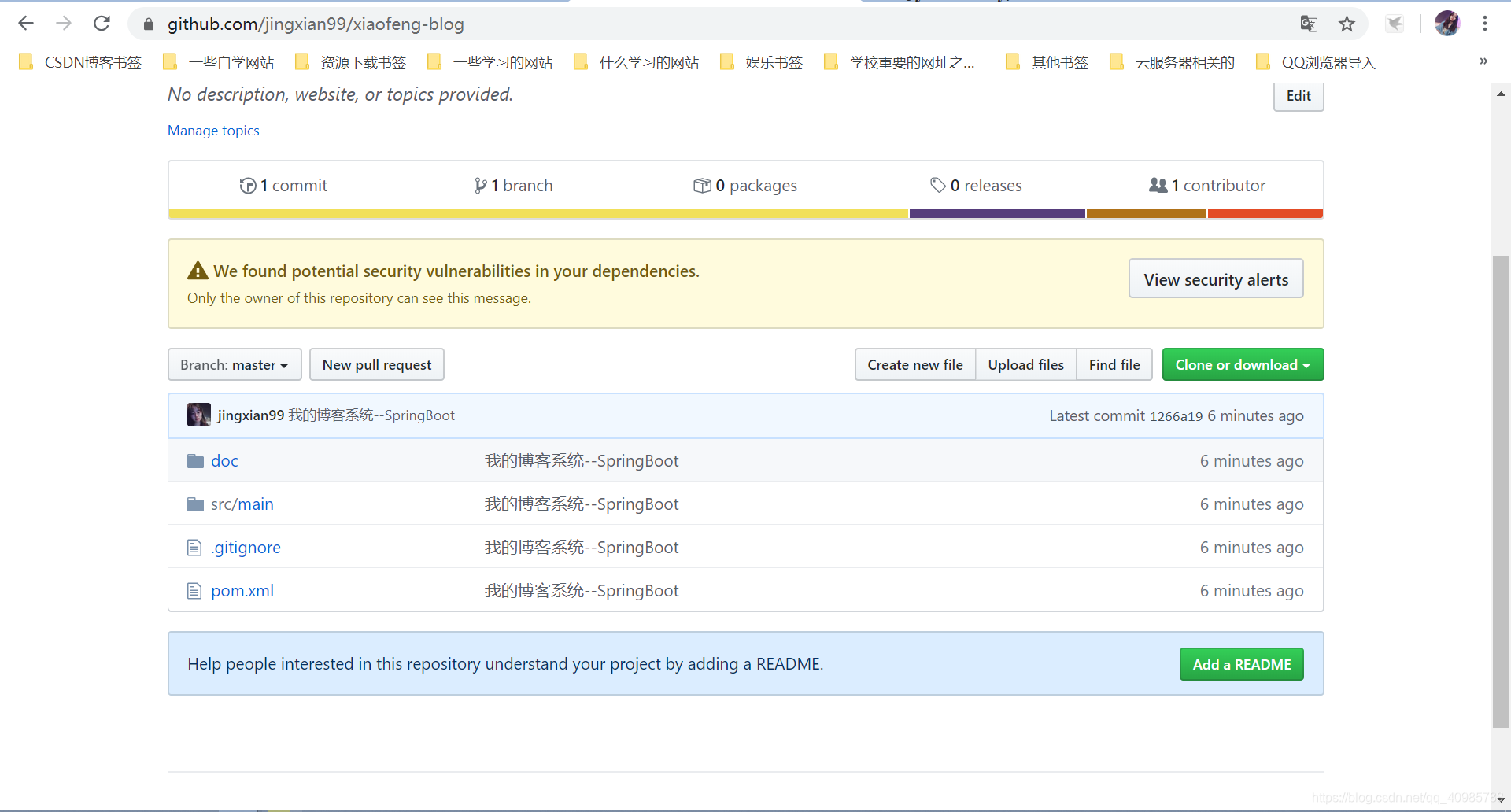Click the src/main folder icon
The image size is (1511, 812).
tap(195, 504)
